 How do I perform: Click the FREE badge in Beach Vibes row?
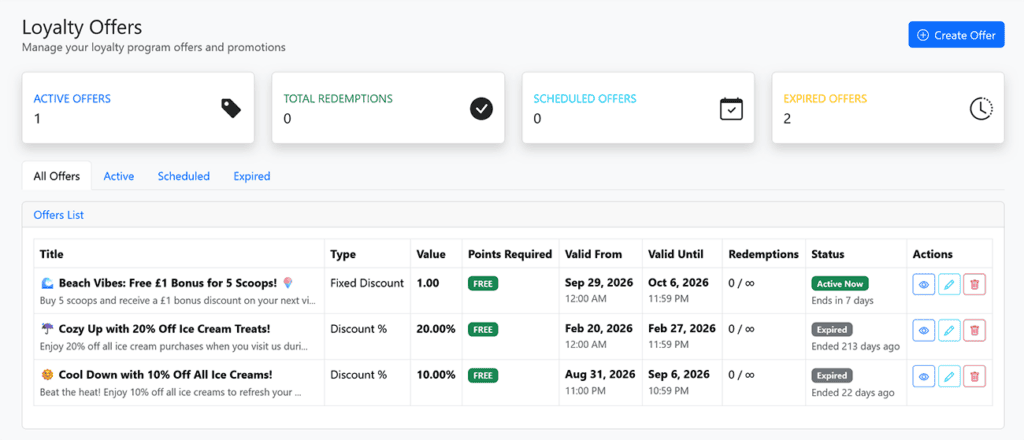(x=483, y=284)
